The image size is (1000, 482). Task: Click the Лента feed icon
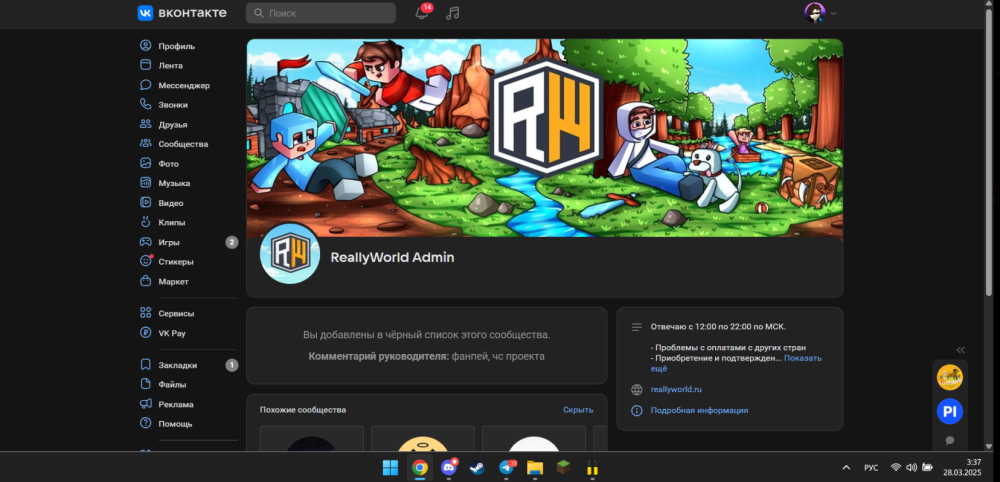145,65
